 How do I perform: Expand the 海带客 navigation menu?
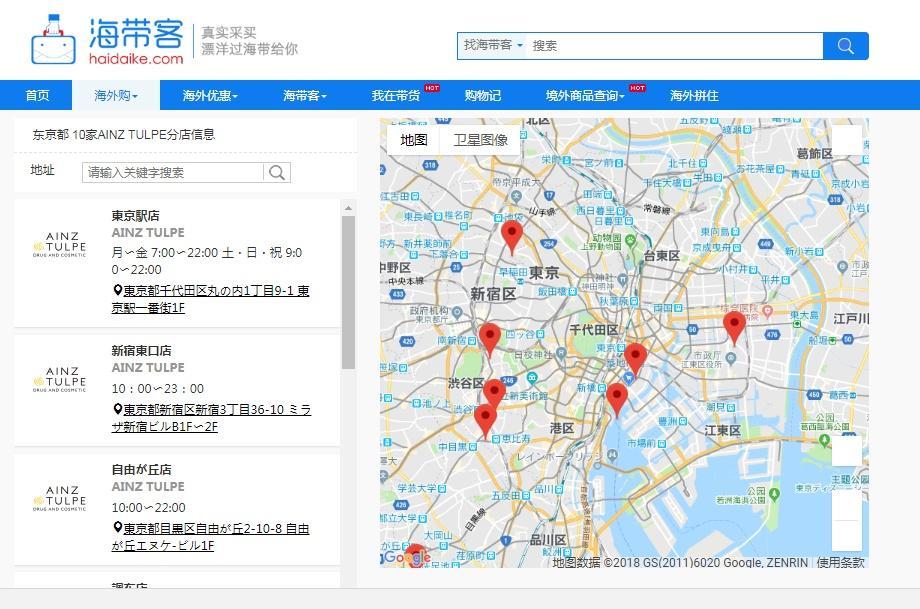click(x=305, y=95)
